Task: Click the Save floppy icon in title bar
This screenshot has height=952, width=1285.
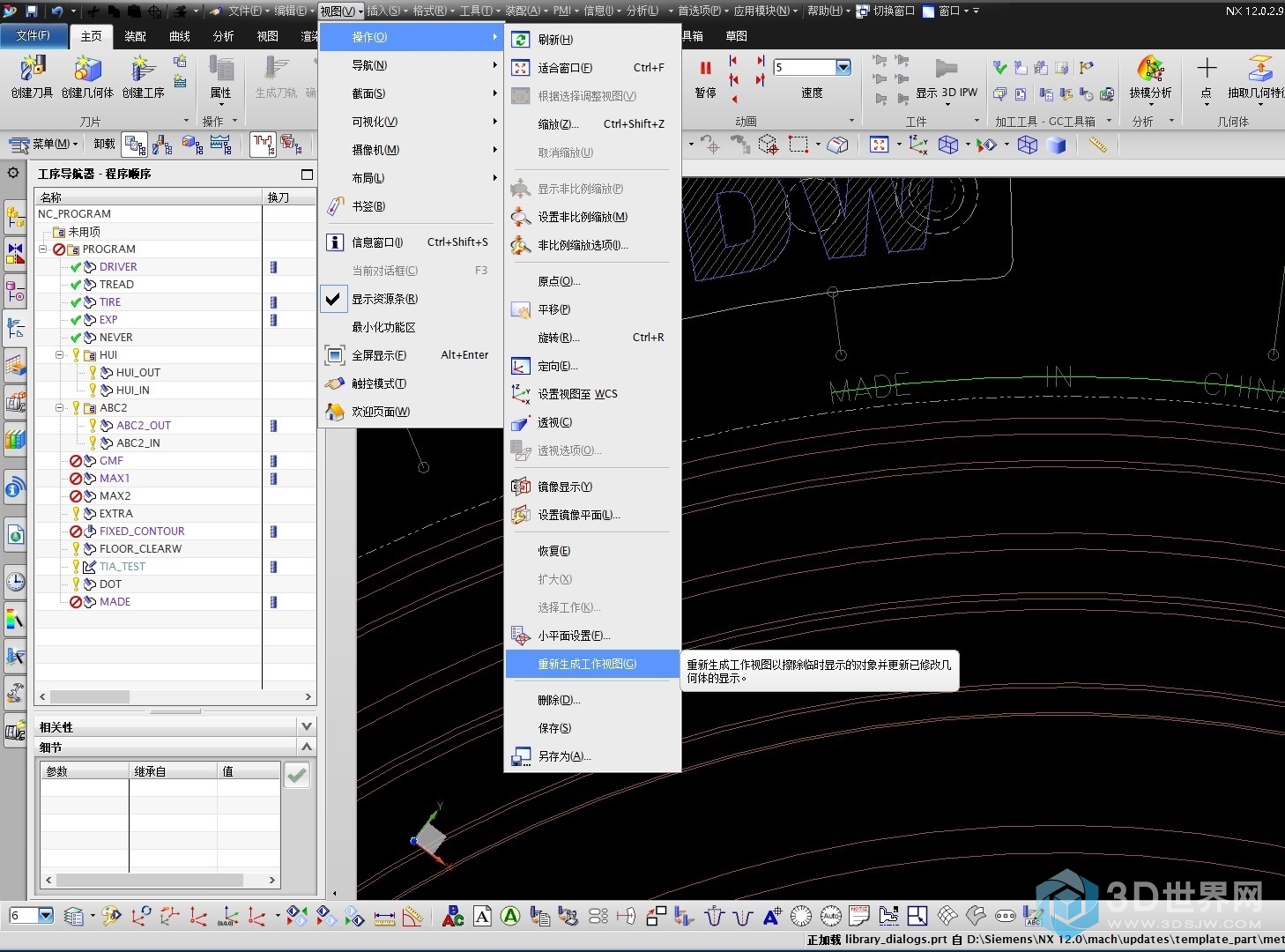Action: [x=32, y=11]
